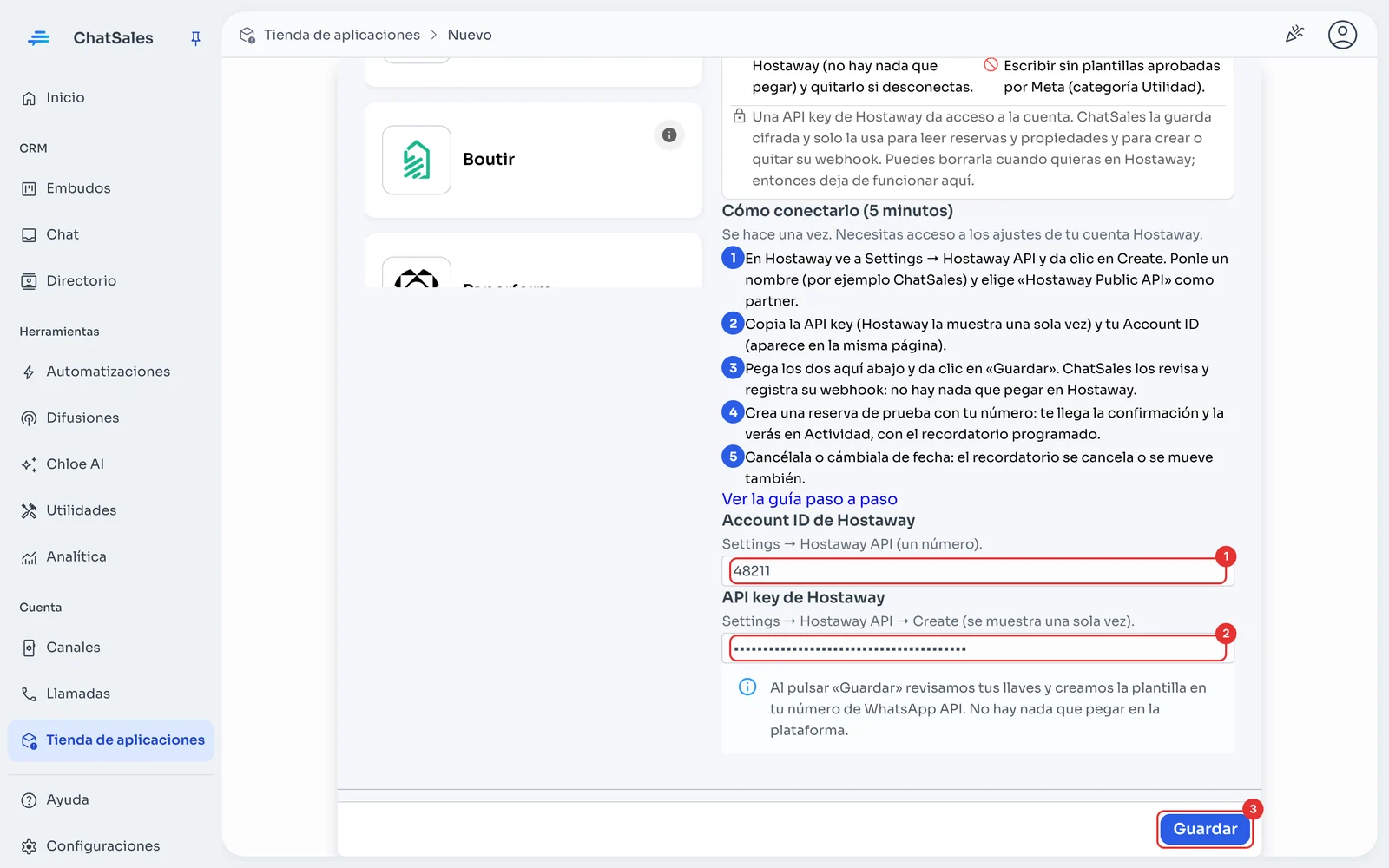Click the info circle icon beside 'Al pulsar «Guardar»'
Image resolution: width=1389 pixels, height=868 pixels.
pos(747,687)
